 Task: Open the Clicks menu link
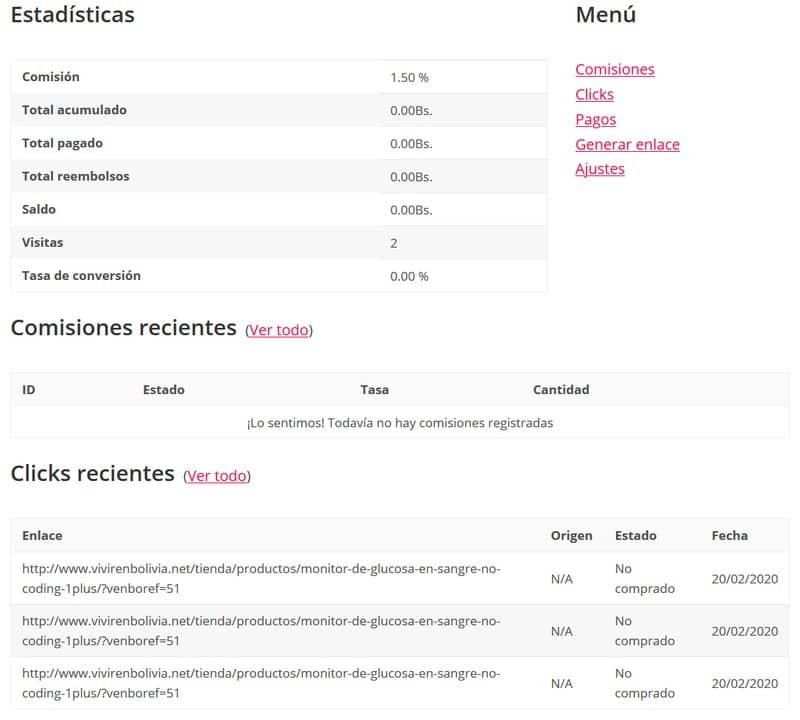(594, 94)
